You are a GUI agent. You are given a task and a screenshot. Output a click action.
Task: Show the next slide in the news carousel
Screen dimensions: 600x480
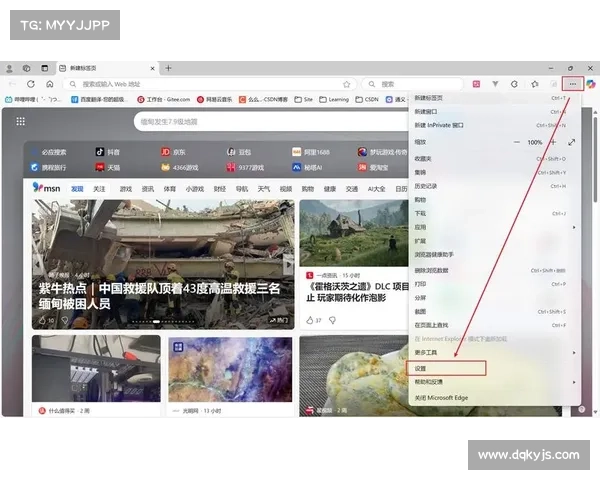[289, 264]
